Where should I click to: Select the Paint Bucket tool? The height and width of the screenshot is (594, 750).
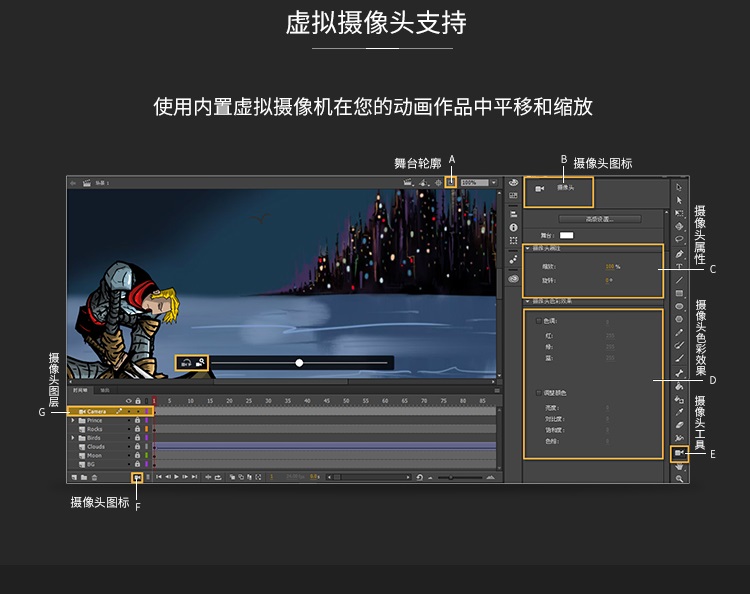coord(679,386)
